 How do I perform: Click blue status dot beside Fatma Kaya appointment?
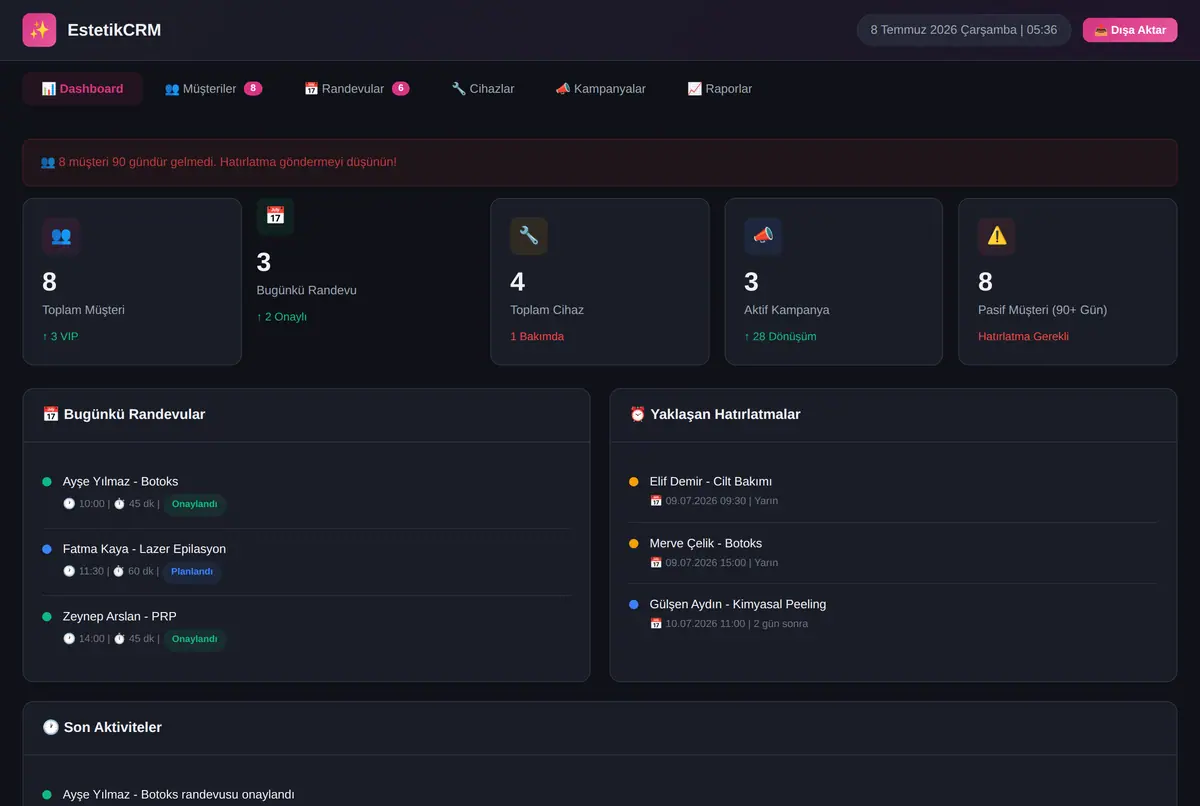(47, 549)
